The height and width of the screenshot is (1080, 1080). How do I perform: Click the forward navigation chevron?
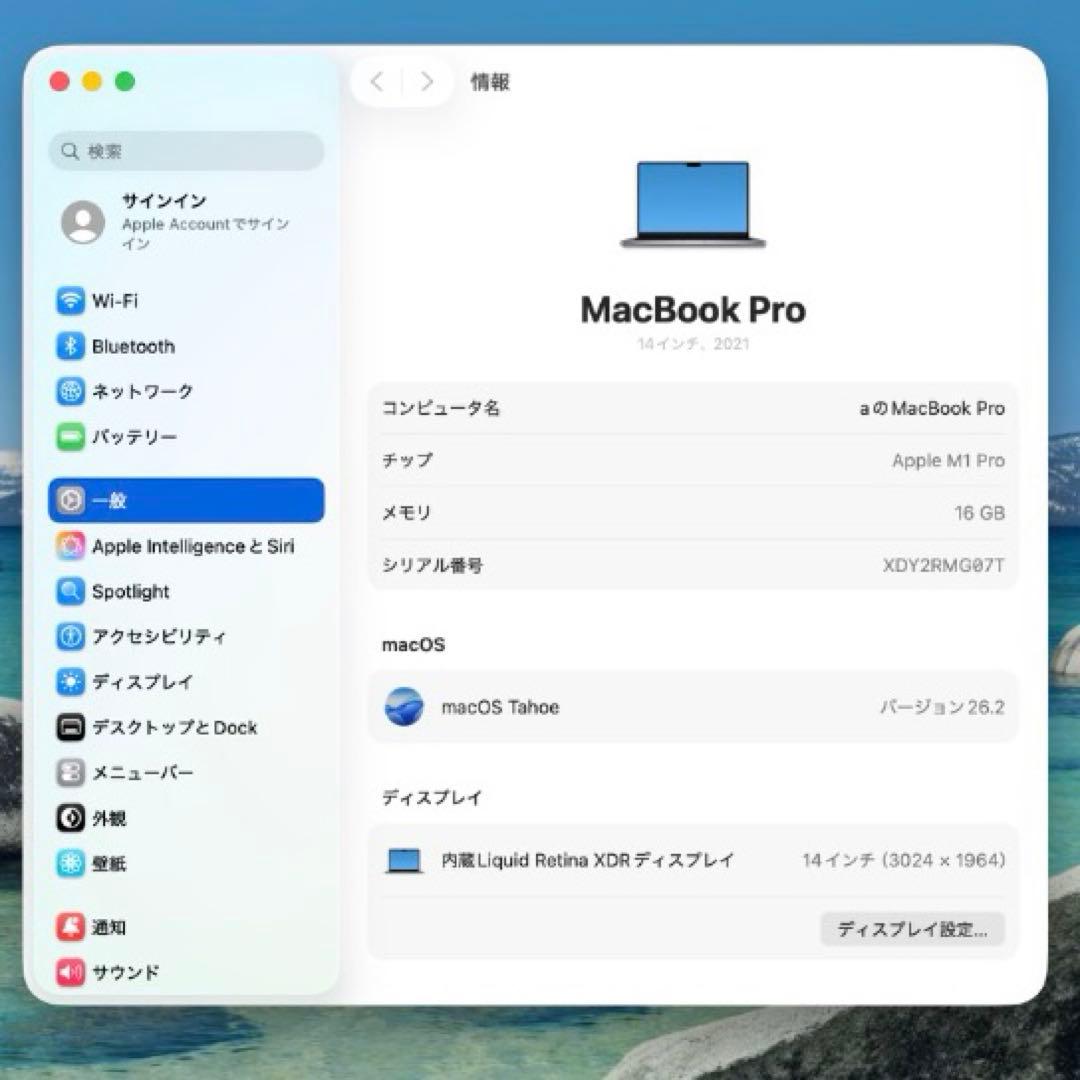point(427,82)
